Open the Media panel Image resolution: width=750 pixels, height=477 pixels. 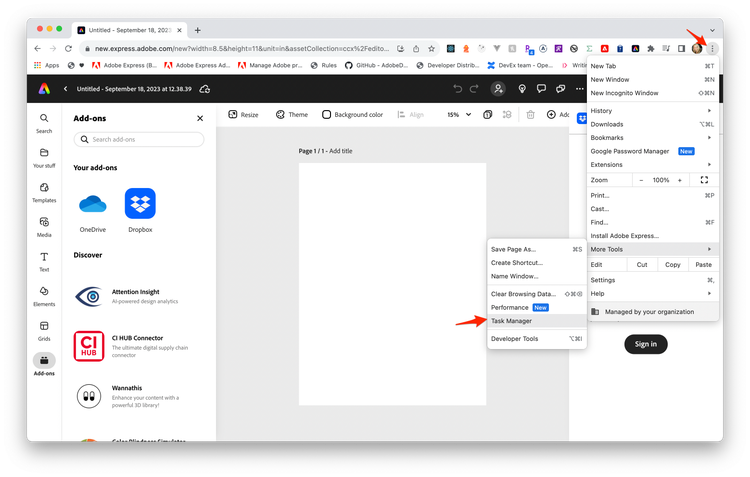click(x=44, y=226)
